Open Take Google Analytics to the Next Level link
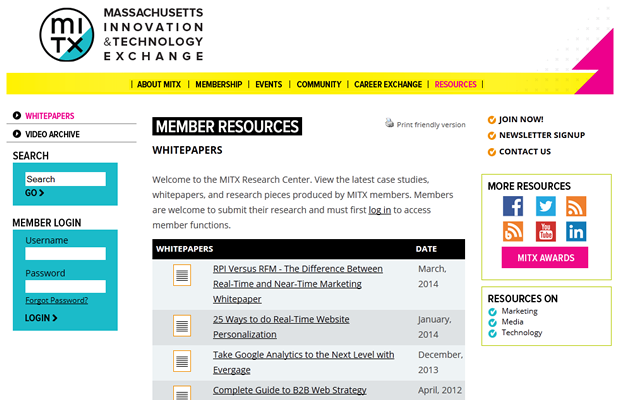This screenshot has height=400, width=620. pyautogui.click(x=304, y=362)
